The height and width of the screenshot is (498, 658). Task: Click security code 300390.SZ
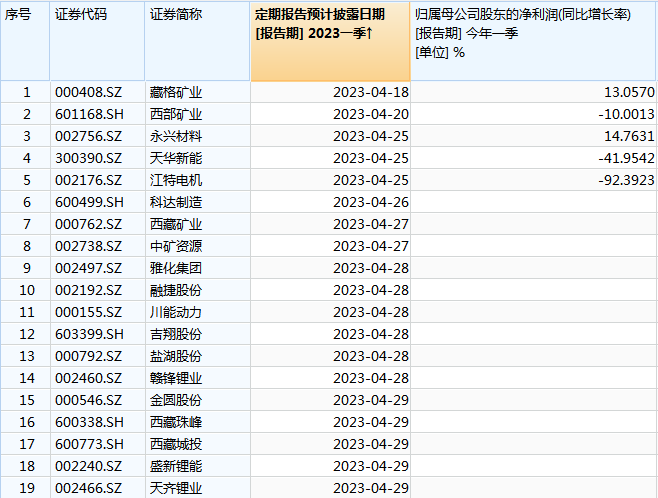click(89, 158)
